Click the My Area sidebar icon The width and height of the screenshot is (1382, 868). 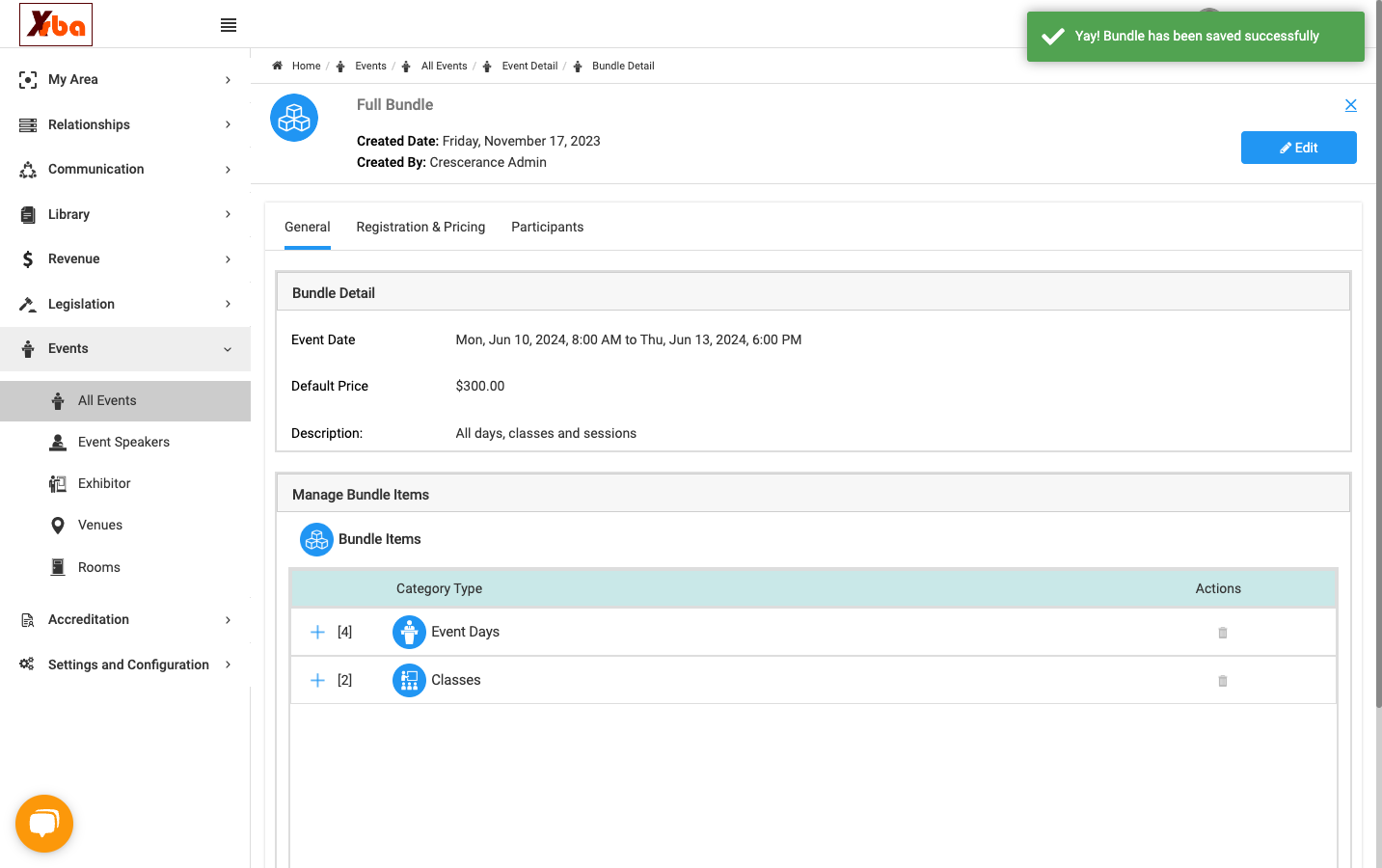[28, 80]
